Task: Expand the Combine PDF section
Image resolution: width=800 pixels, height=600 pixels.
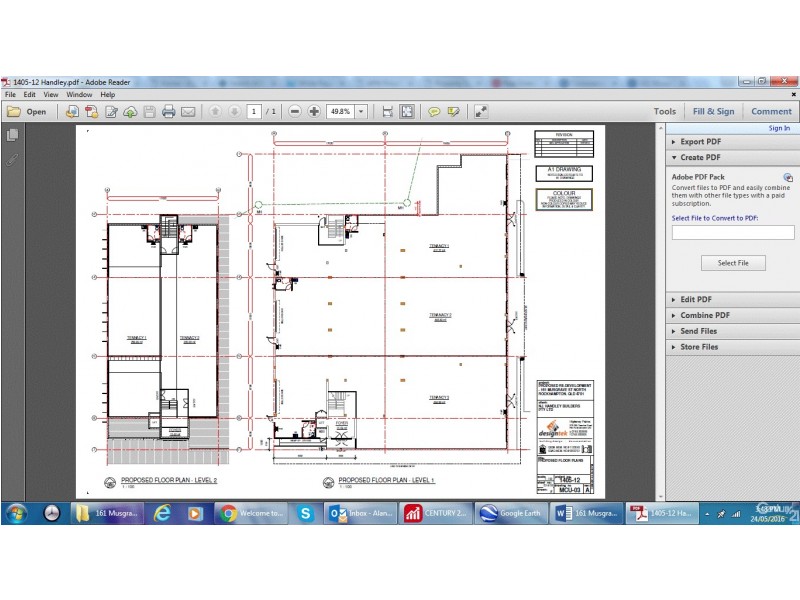Action: click(x=704, y=315)
